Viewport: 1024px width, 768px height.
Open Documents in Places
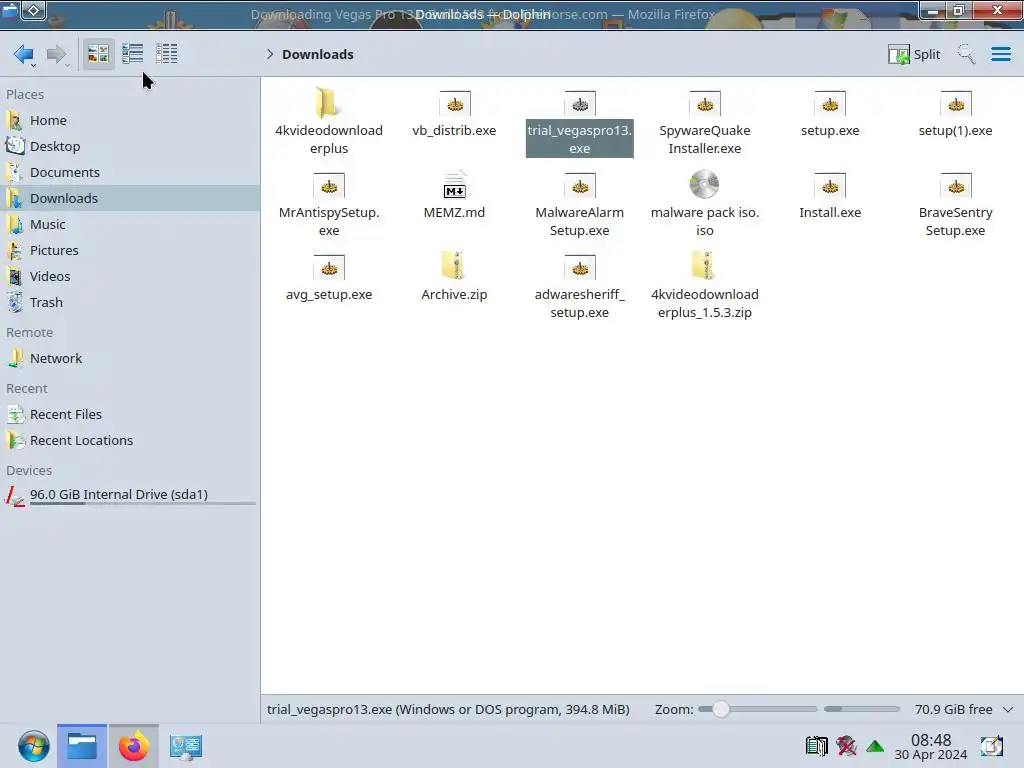coord(130,172)
